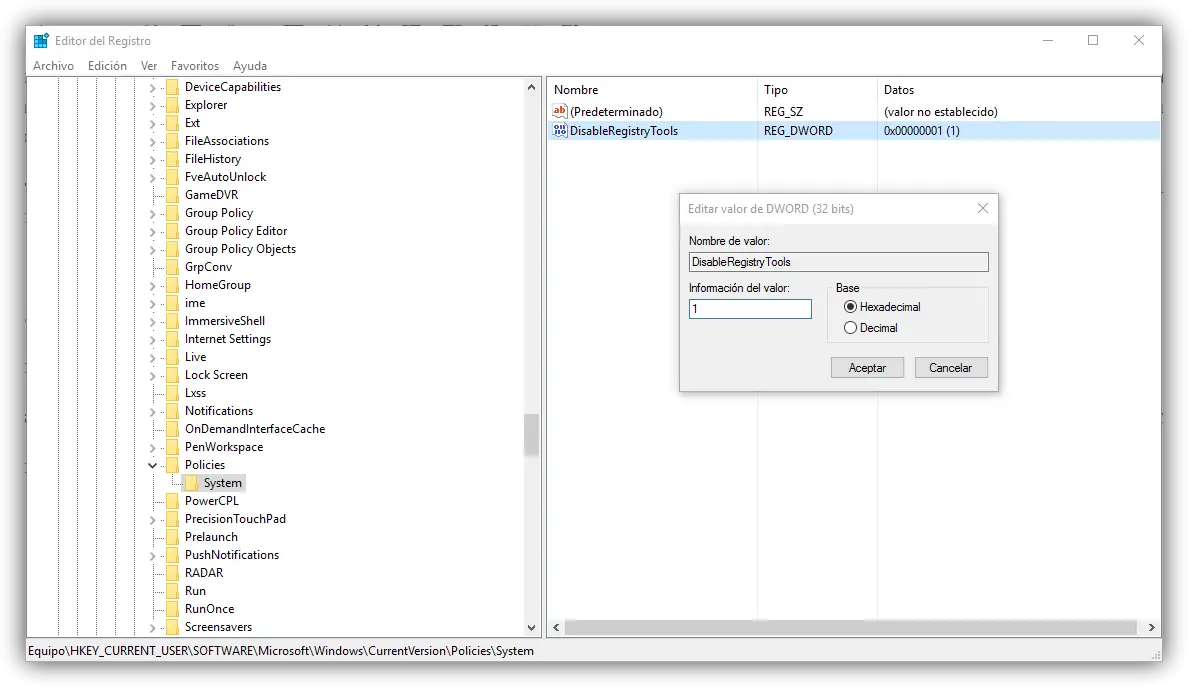This screenshot has height=687, width=1188.
Task: Click the Internet Settings folder icon
Action: (x=172, y=339)
